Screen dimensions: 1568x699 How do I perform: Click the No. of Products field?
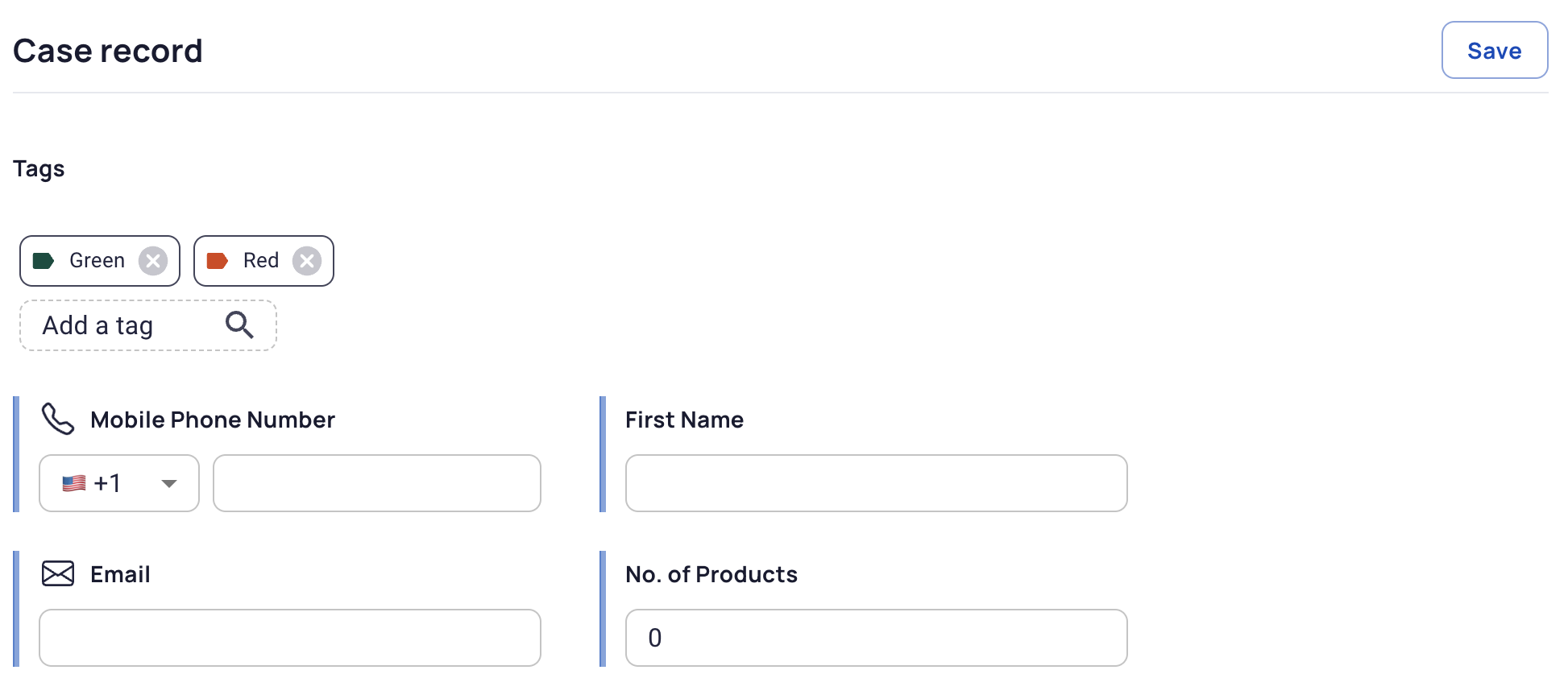(x=877, y=638)
